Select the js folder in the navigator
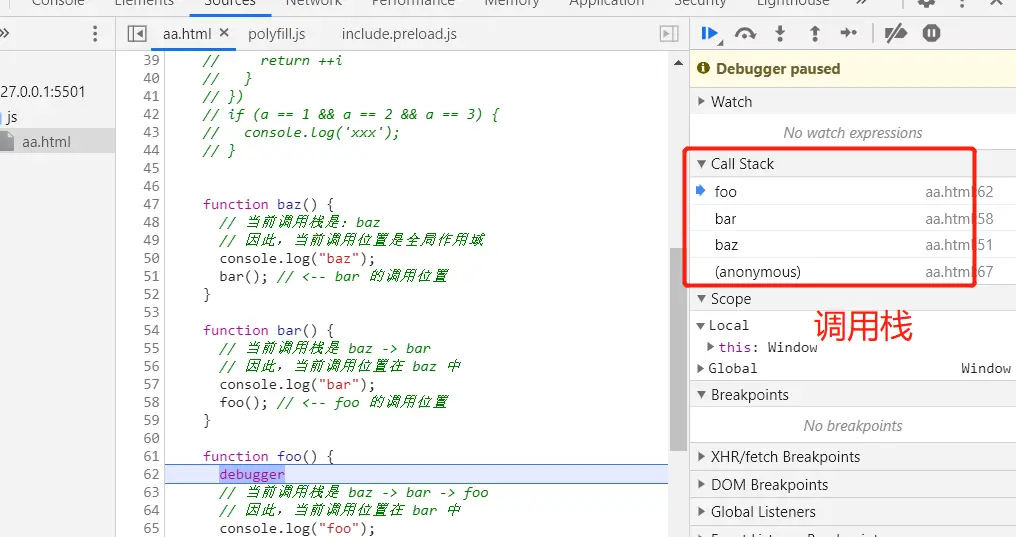 [11, 117]
